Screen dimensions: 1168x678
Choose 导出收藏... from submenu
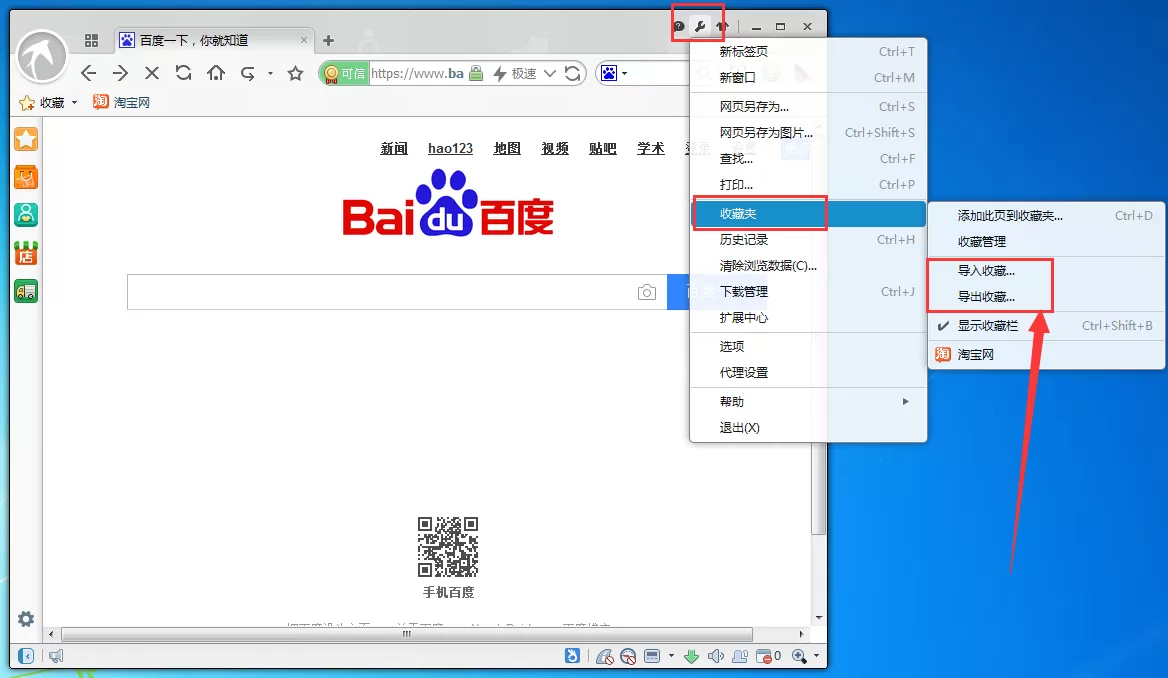coord(1047,297)
